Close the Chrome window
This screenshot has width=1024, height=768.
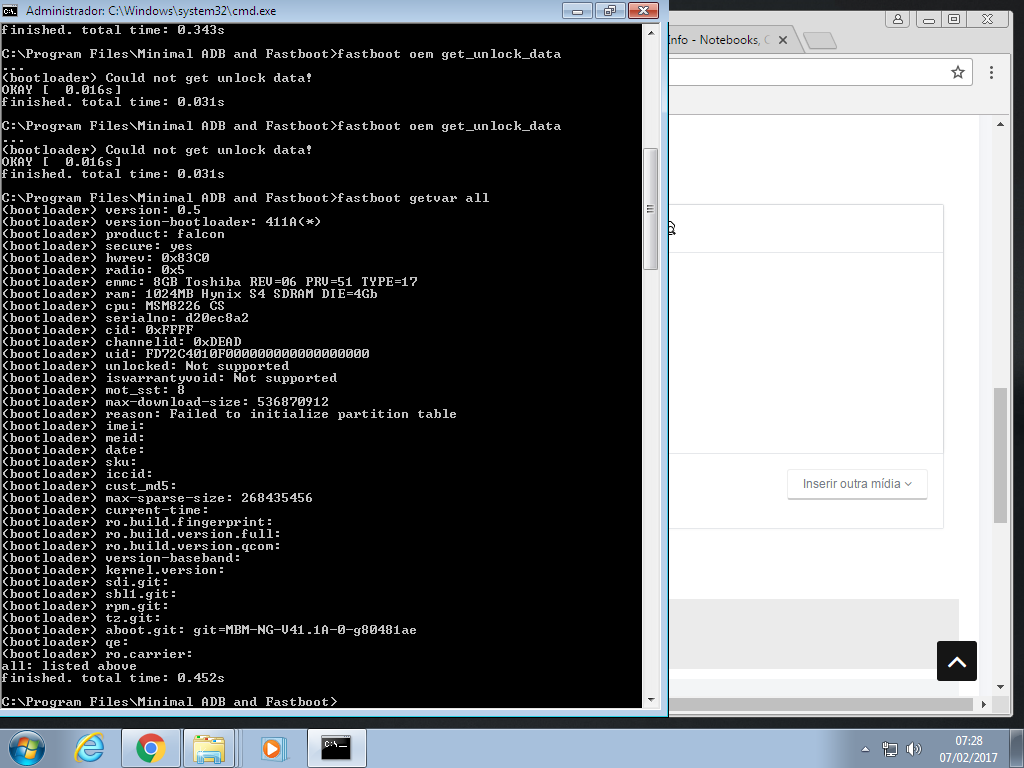[987, 19]
